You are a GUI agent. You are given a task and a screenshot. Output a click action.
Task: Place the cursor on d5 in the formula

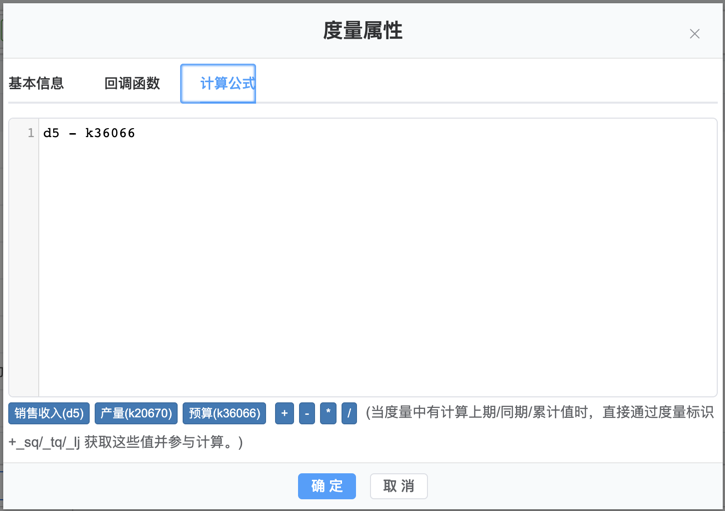pos(51,133)
